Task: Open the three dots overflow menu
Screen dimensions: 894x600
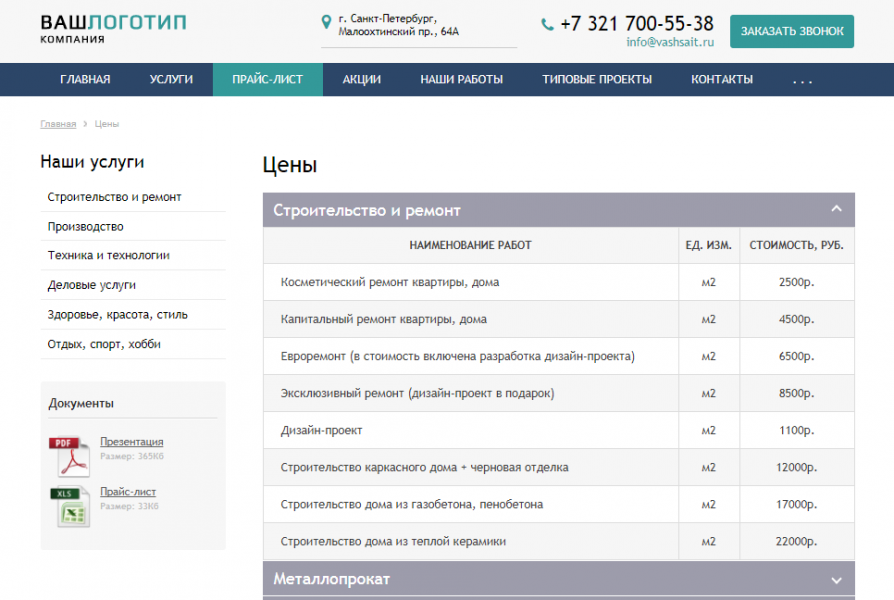Action: [x=802, y=80]
